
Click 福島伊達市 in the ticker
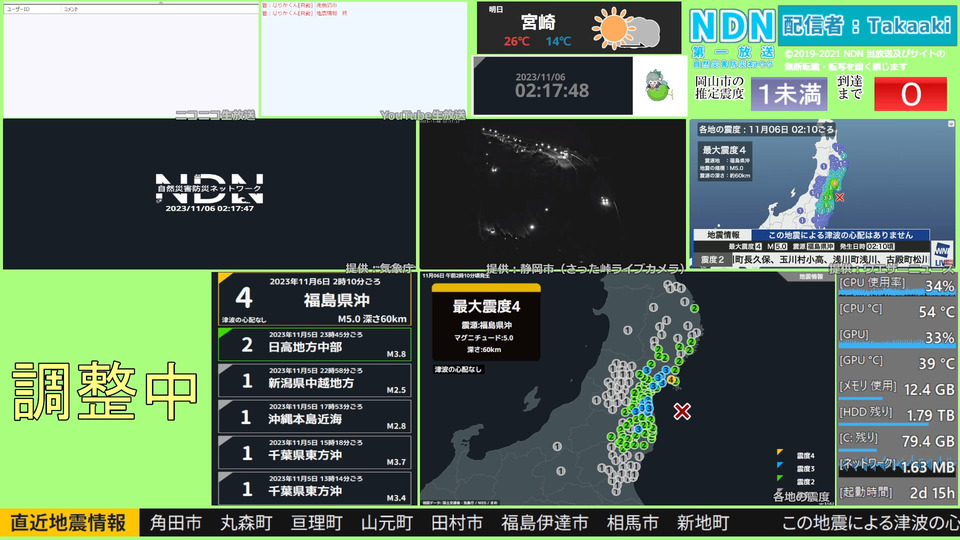(x=545, y=523)
